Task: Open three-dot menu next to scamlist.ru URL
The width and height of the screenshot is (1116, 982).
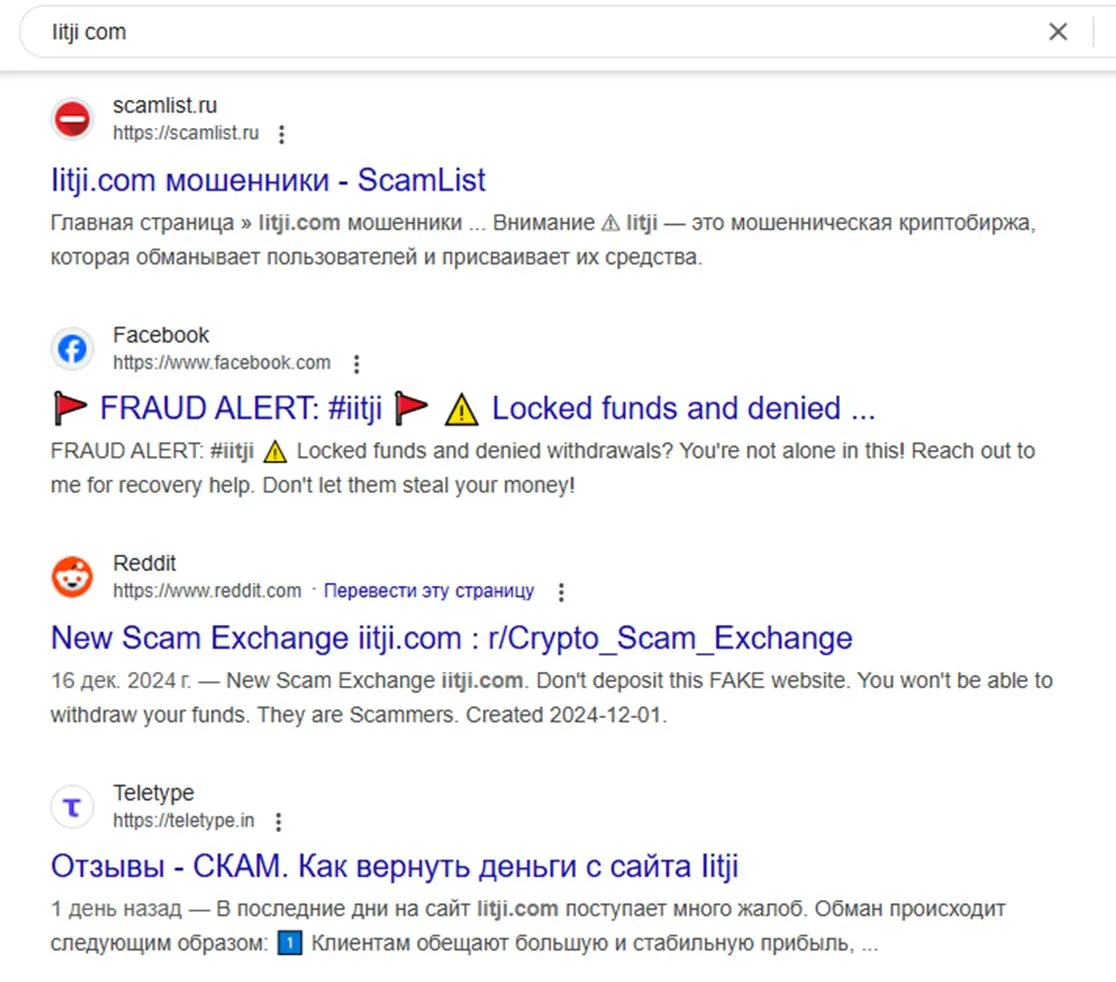Action: (282, 134)
